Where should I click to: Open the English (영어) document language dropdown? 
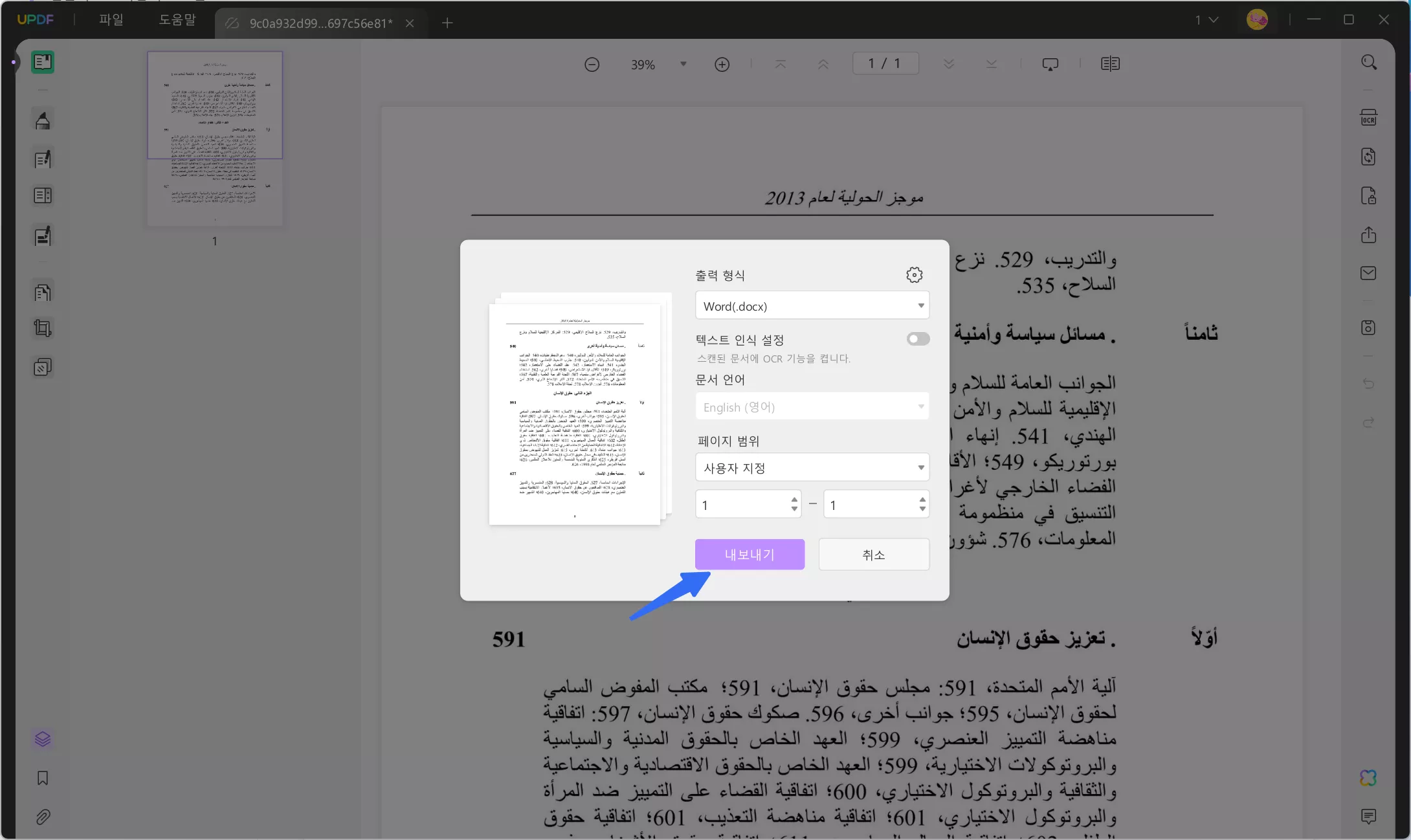[x=812, y=406]
